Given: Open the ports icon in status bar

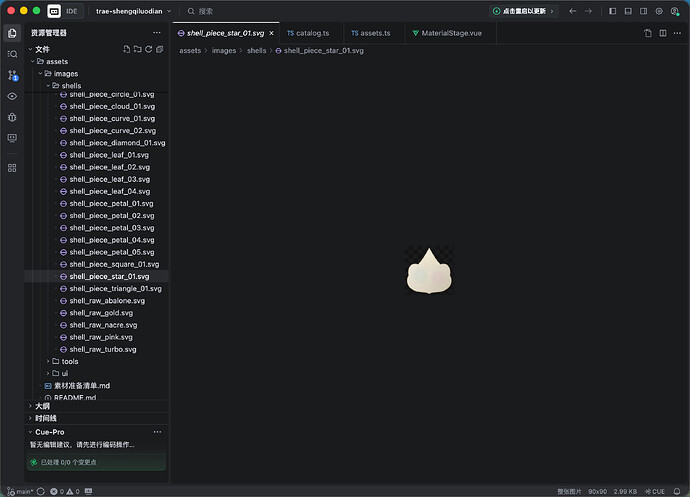Looking at the screenshot, I should pos(88,491).
